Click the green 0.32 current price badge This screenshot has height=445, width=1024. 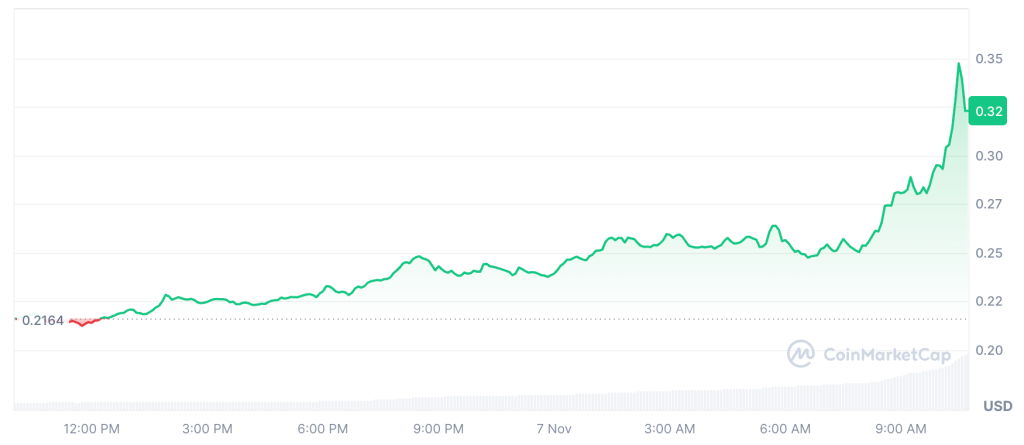[988, 111]
